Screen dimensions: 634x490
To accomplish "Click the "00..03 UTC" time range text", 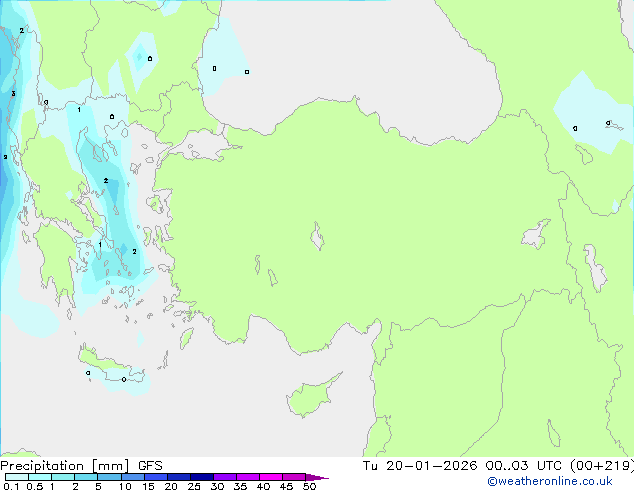I will pos(524,466).
